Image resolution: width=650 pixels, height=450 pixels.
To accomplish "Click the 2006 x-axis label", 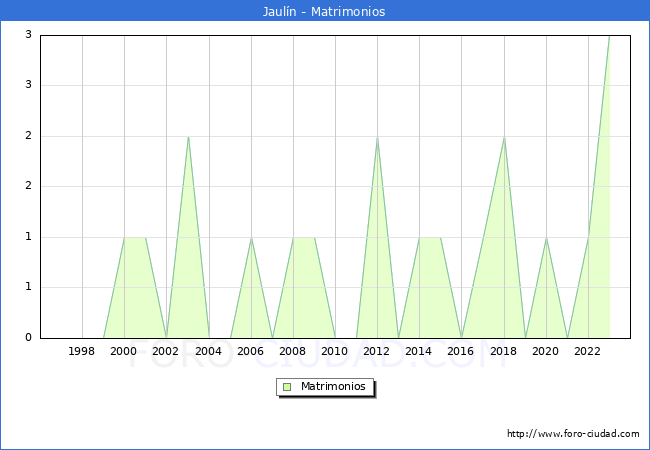I will (250, 351).
